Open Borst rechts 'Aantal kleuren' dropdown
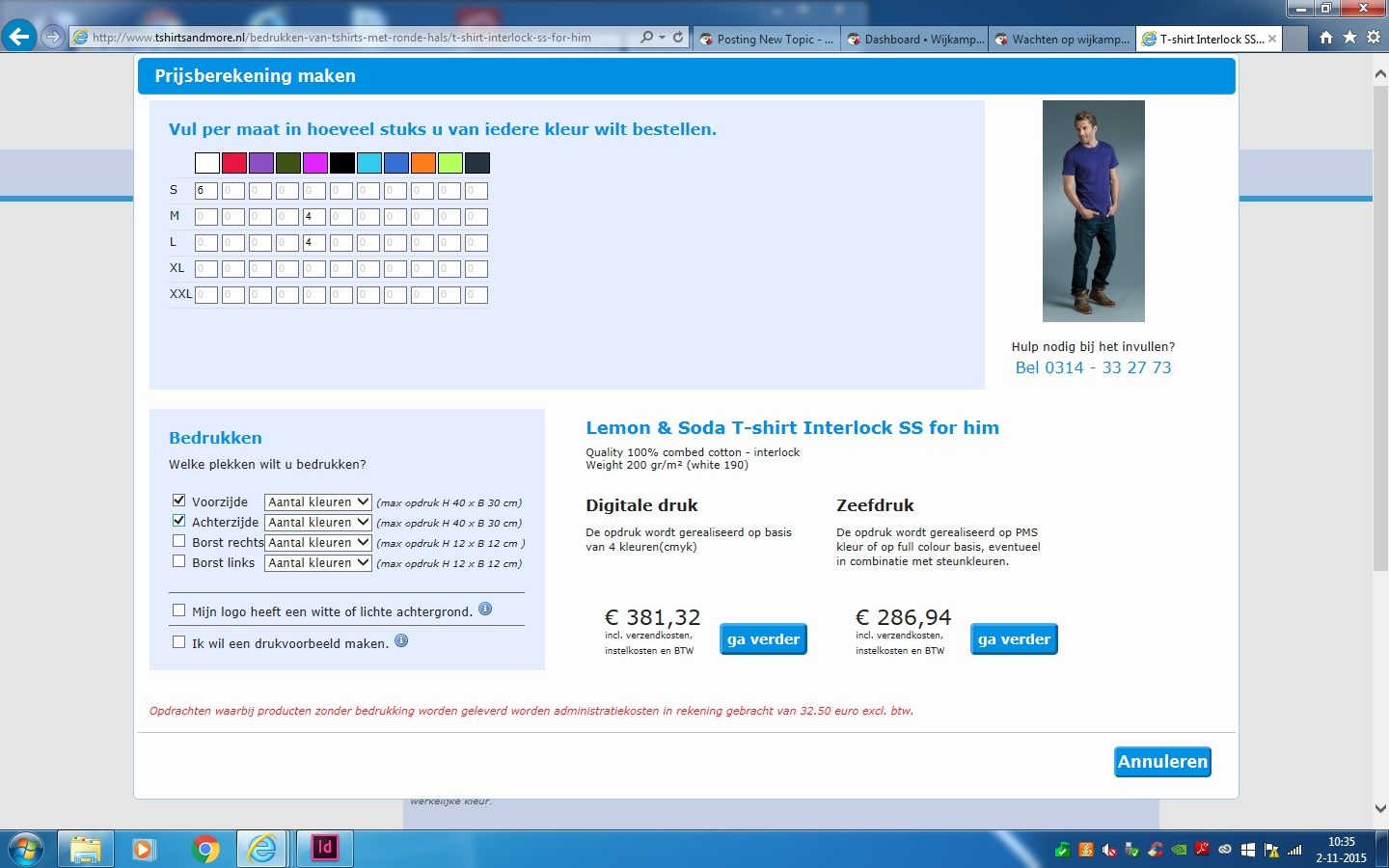 point(318,542)
